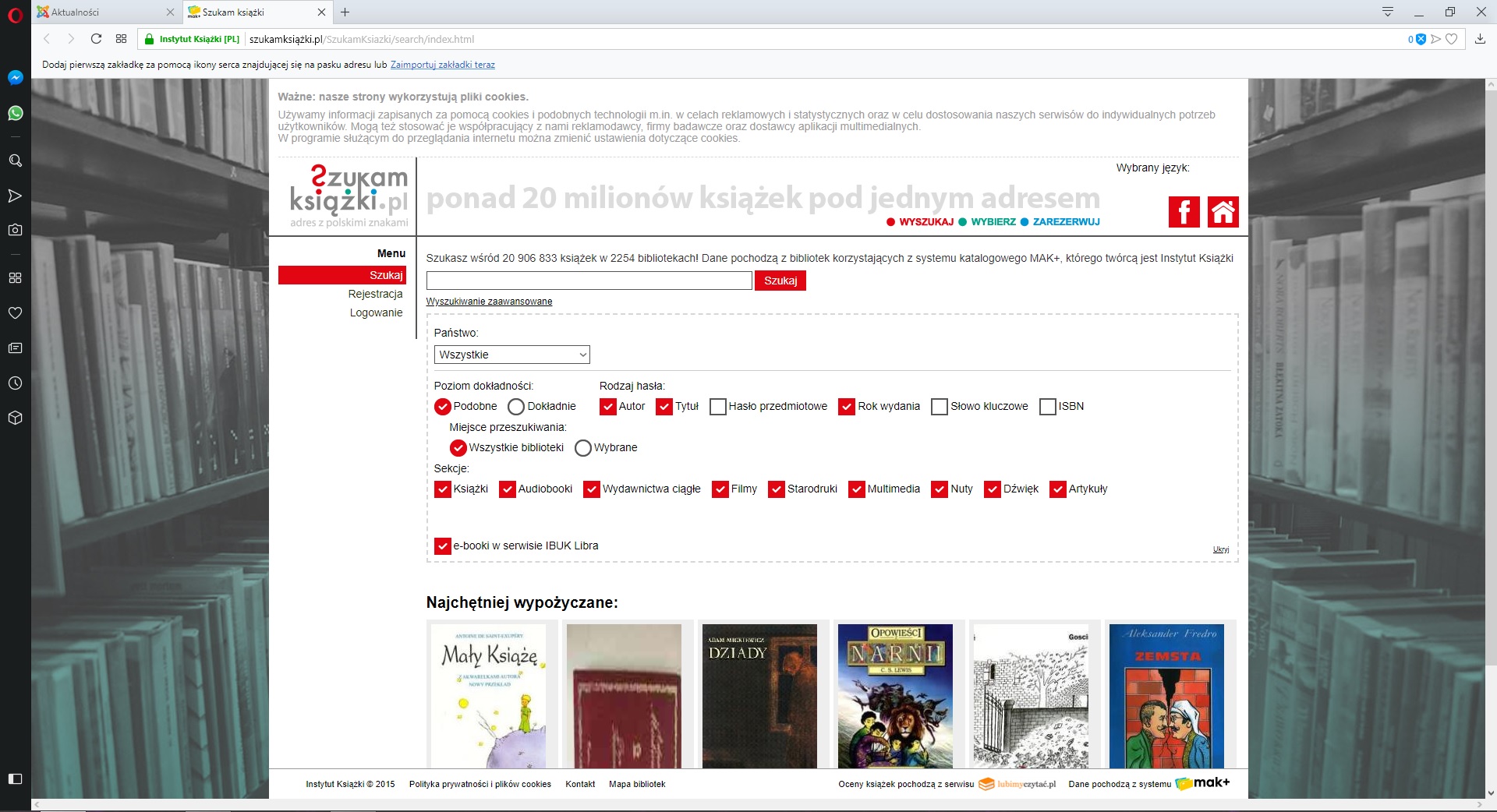Open Speed Dial from the address bar grid icon
Image resolution: width=1497 pixels, height=812 pixels.
click(121, 39)
